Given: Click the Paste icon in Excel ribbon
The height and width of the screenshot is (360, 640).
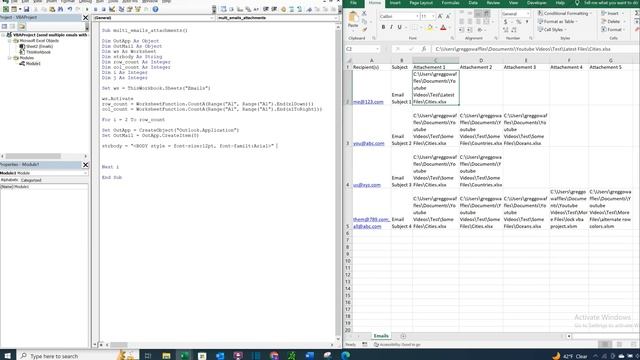Looking at the screenshot, I should [353, 20].
